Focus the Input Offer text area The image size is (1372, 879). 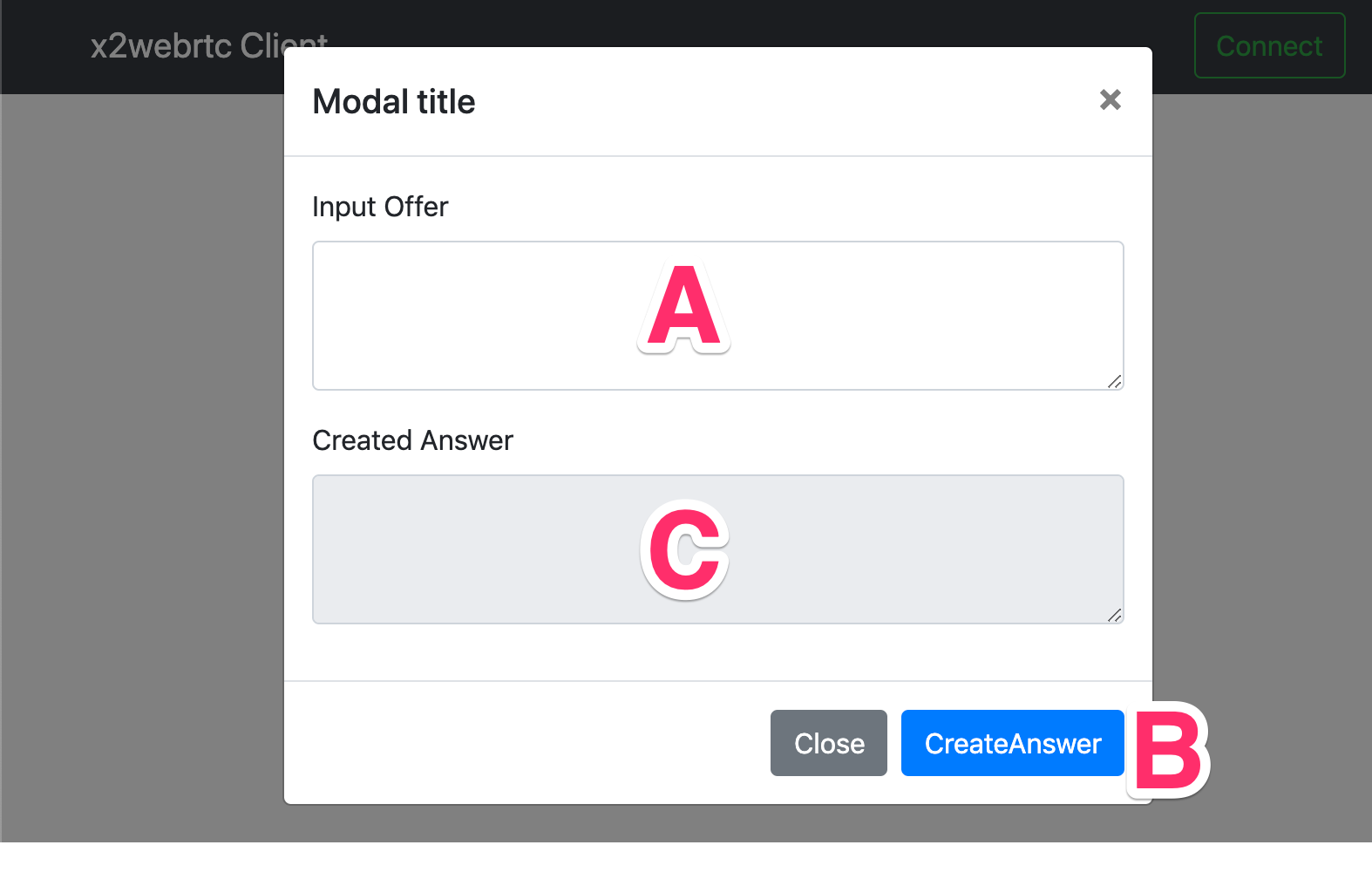[718, 316]
